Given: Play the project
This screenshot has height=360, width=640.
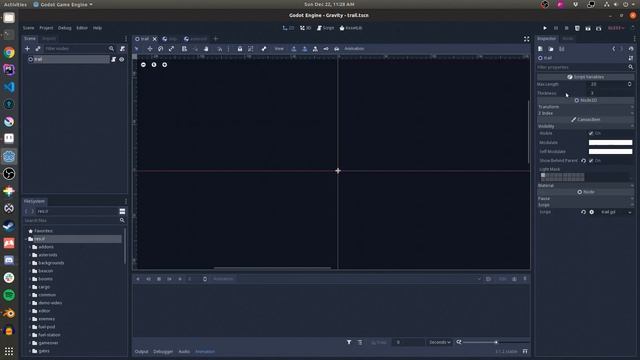Looking at the screenshot, I should pyautogui.click(x=545, y=28).
